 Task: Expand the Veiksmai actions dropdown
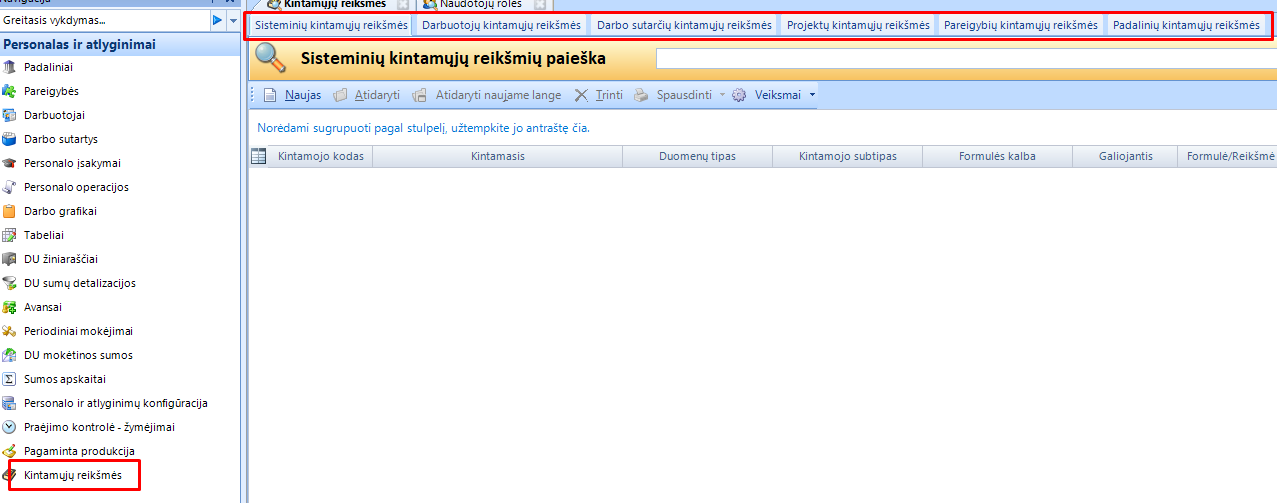(812, 95)
